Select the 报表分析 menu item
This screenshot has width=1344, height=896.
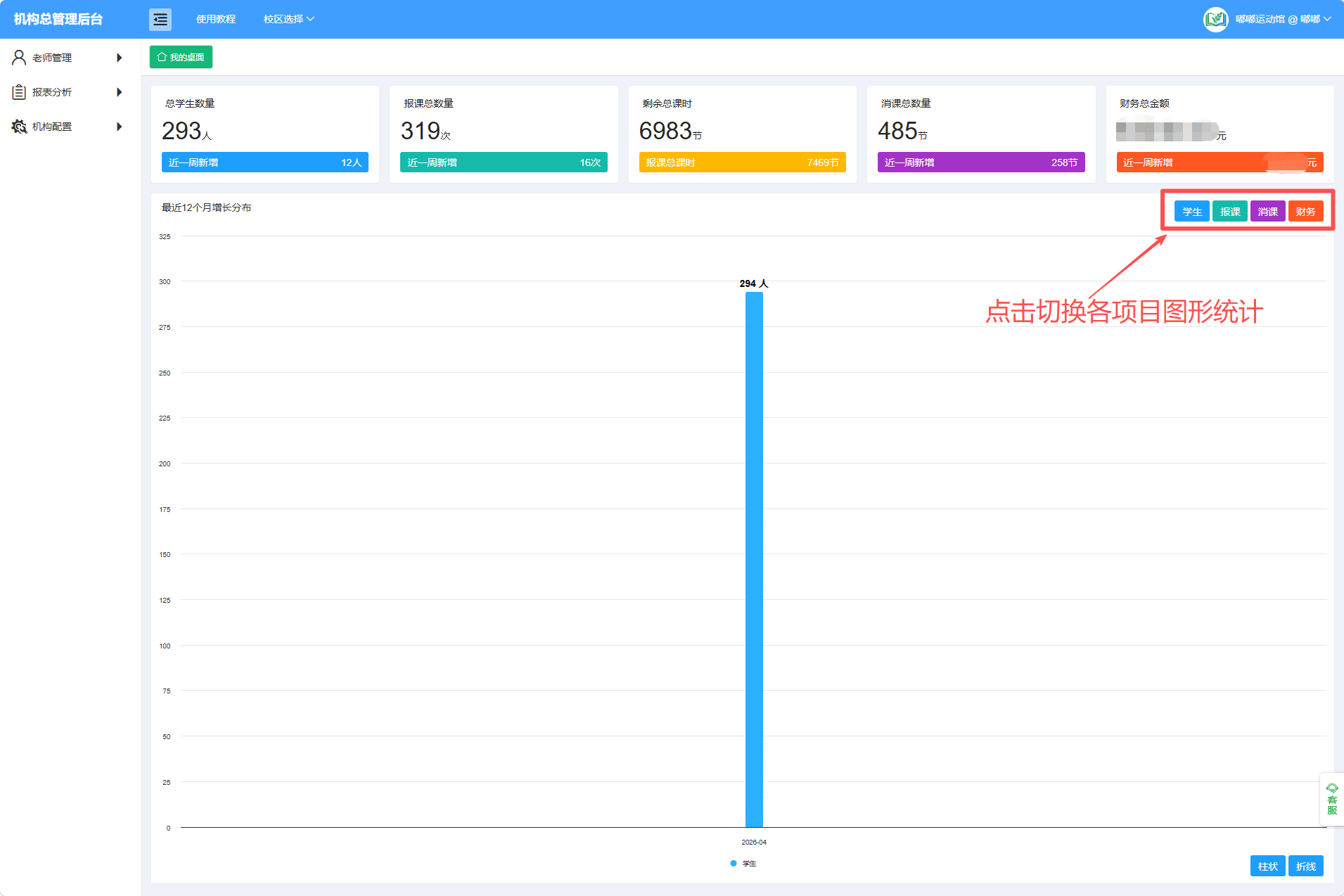click(70, 92)
